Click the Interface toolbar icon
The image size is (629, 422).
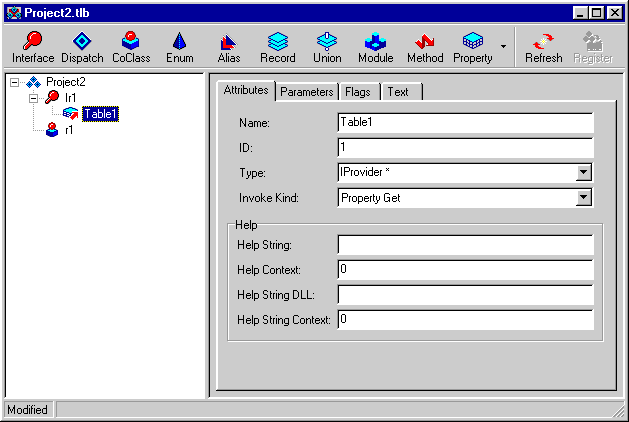tap(33, 47)
